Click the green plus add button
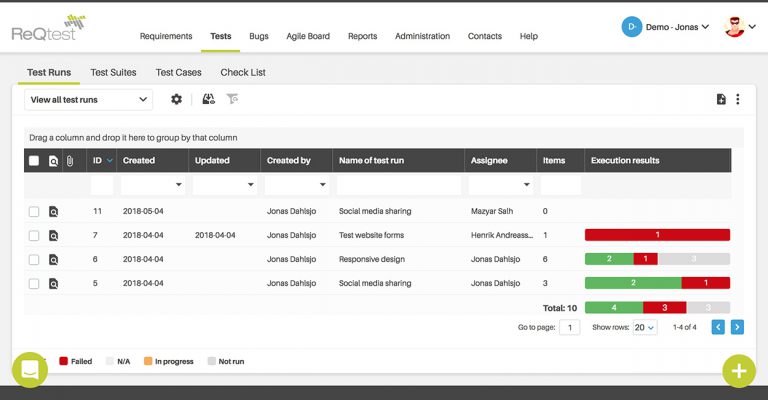The image size is (768, 400). [739, 371]
